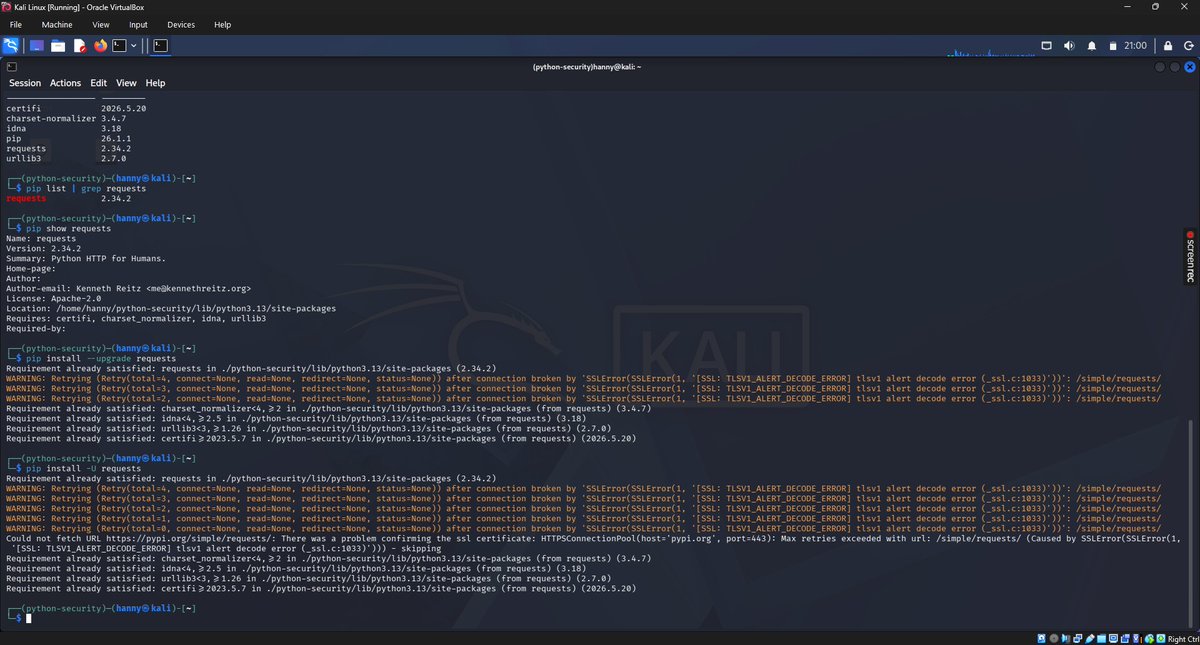The image size is (1200, 645).
Task: Open VirtualBox Help menu
Action: (222, 24)
